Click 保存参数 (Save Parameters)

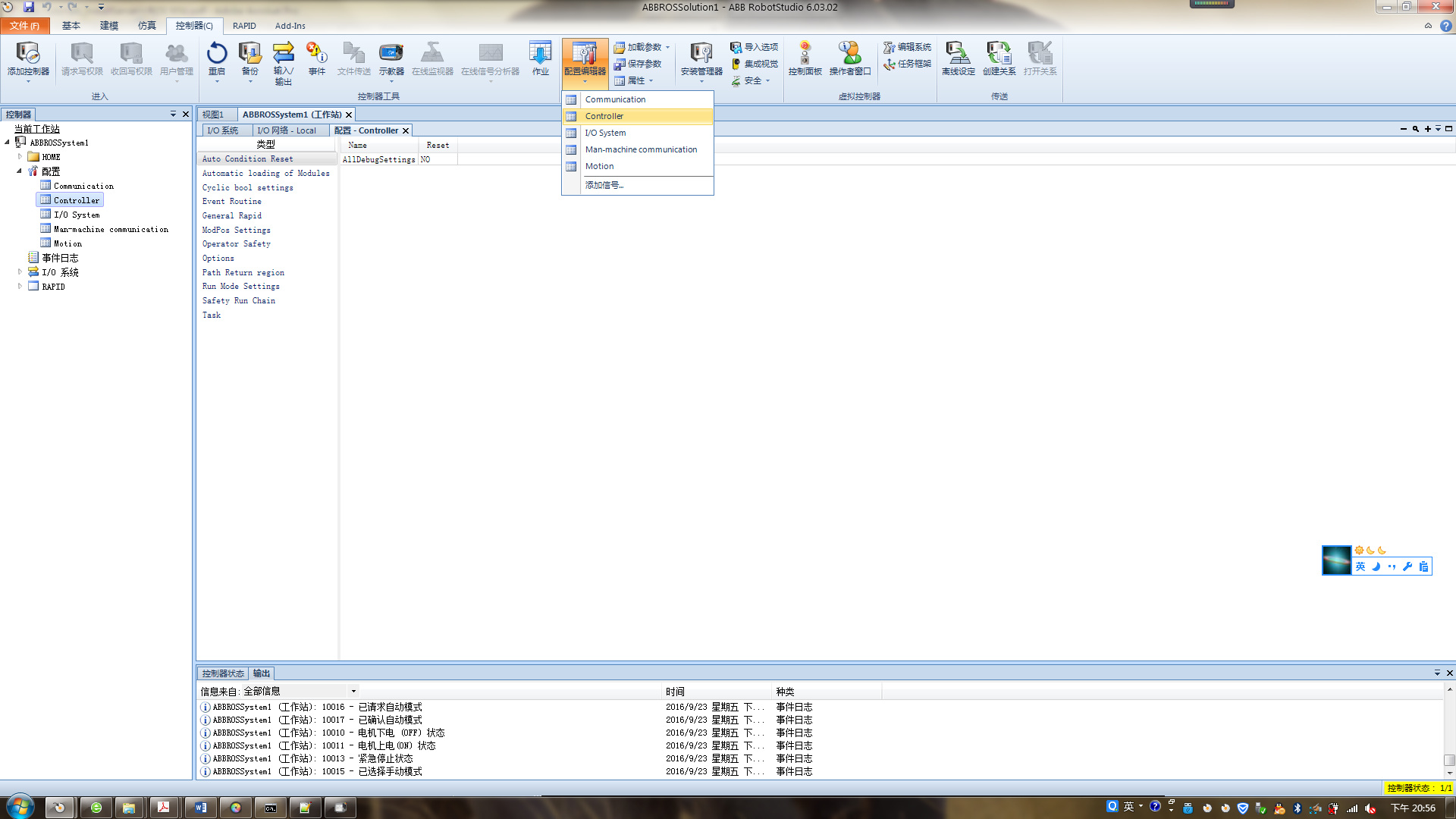(638, 64)
